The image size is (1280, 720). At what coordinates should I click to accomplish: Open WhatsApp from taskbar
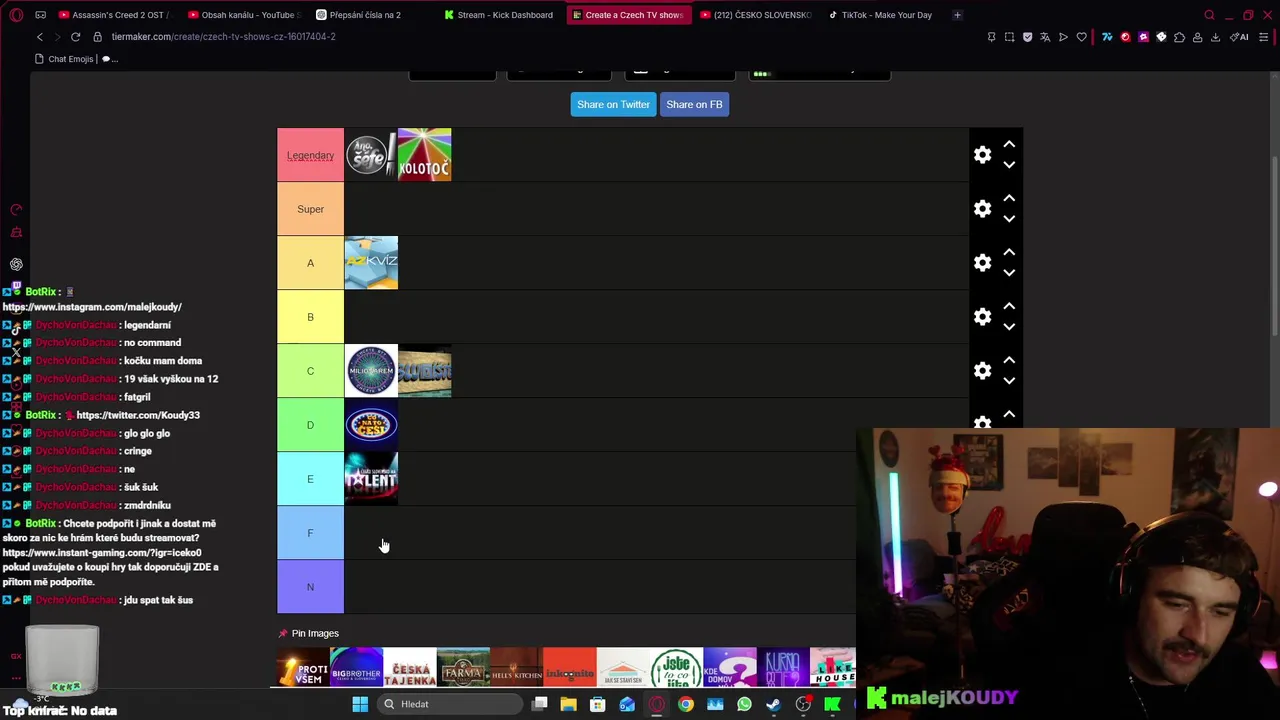744,704
